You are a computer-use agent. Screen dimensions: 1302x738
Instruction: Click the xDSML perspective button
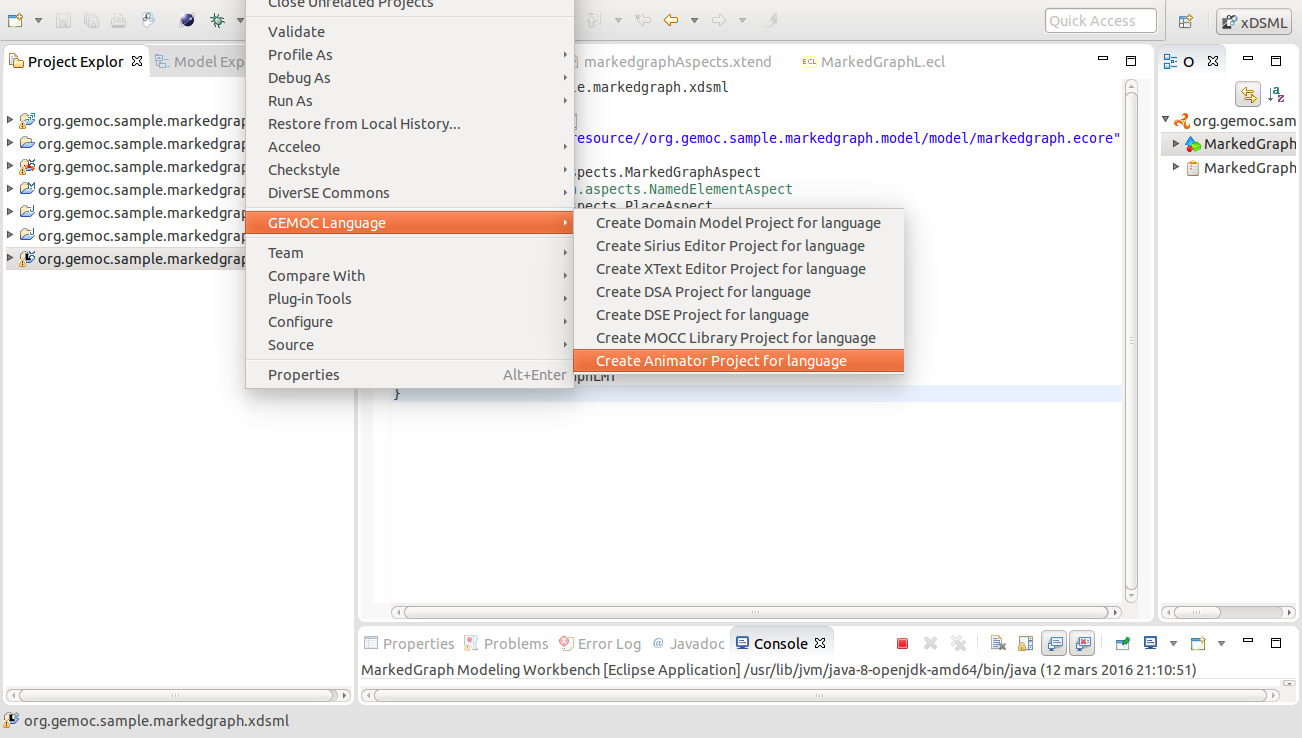[x=1254, y=21]
